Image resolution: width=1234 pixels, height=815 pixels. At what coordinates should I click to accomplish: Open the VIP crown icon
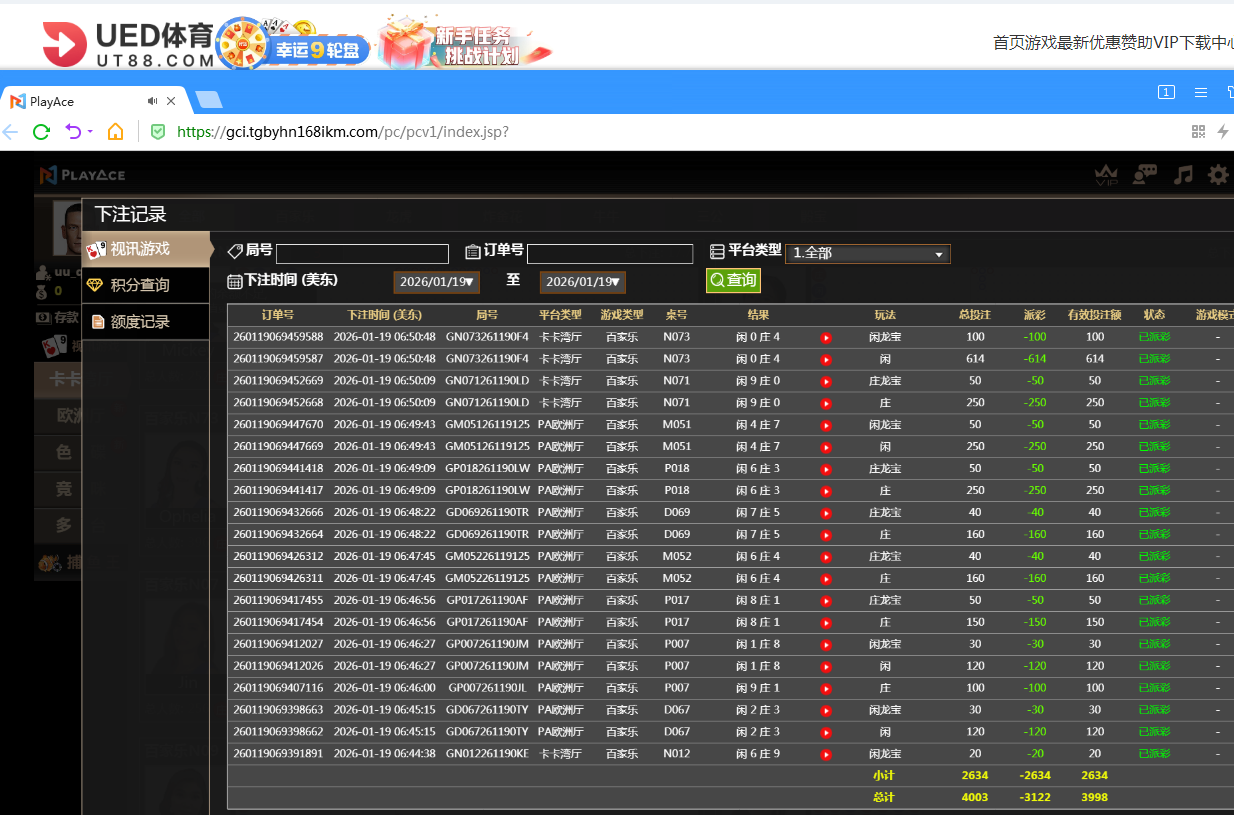1107,174
